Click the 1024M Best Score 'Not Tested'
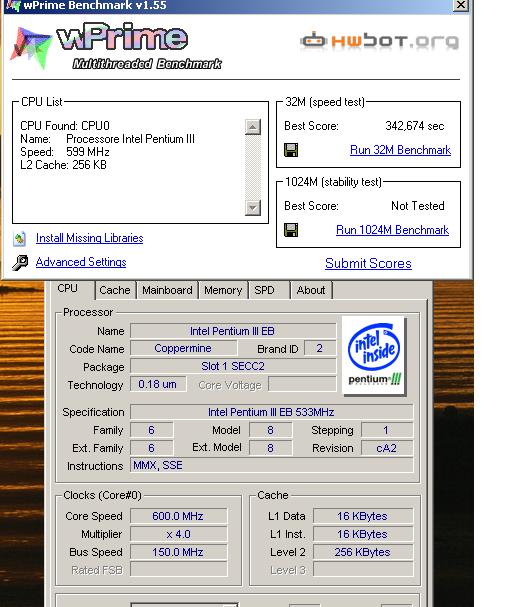Screen dimensions: 512x607 click(x=418, y=206)
